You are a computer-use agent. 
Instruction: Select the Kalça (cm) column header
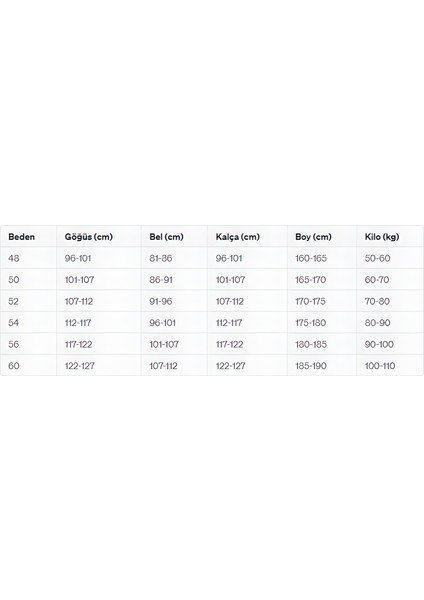238,237
